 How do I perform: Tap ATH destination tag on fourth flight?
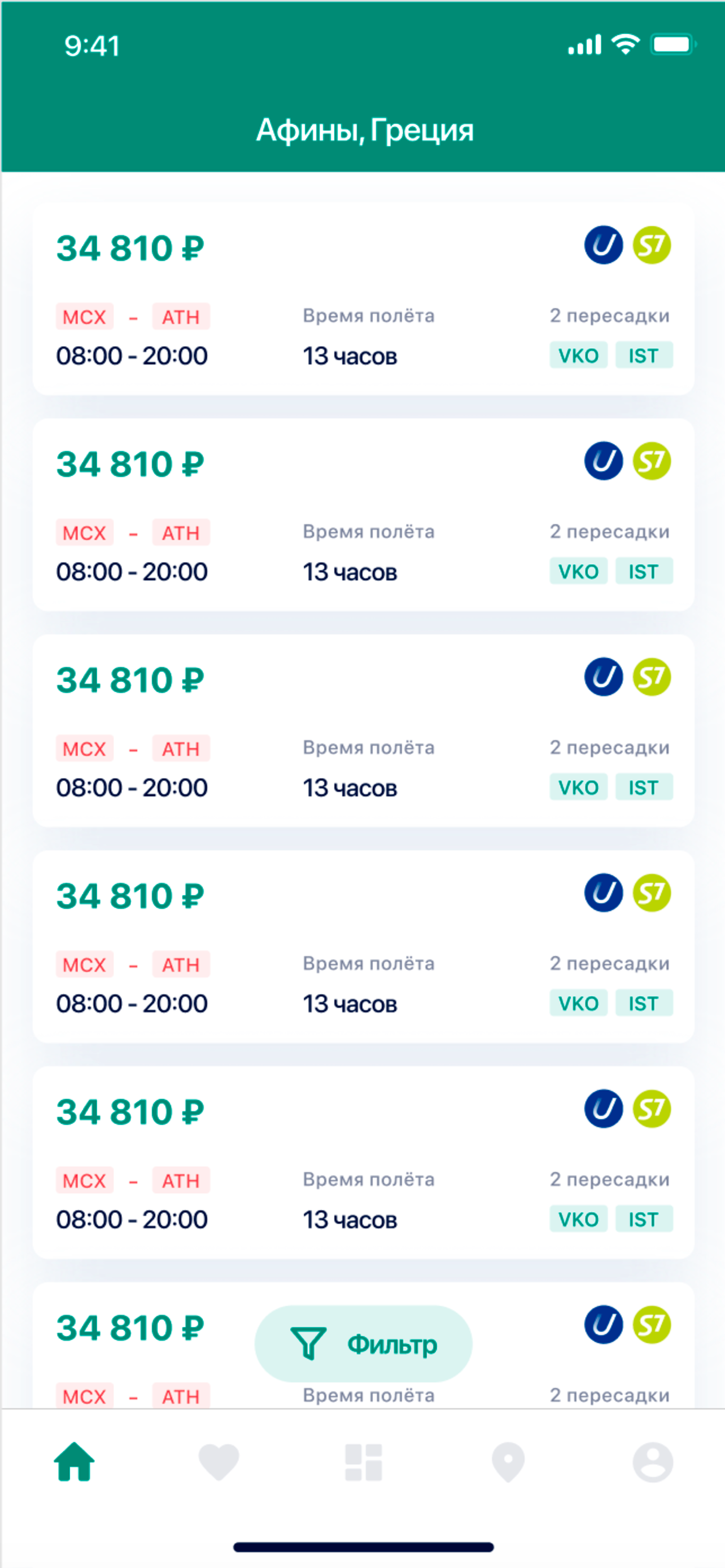click(181, 965)
